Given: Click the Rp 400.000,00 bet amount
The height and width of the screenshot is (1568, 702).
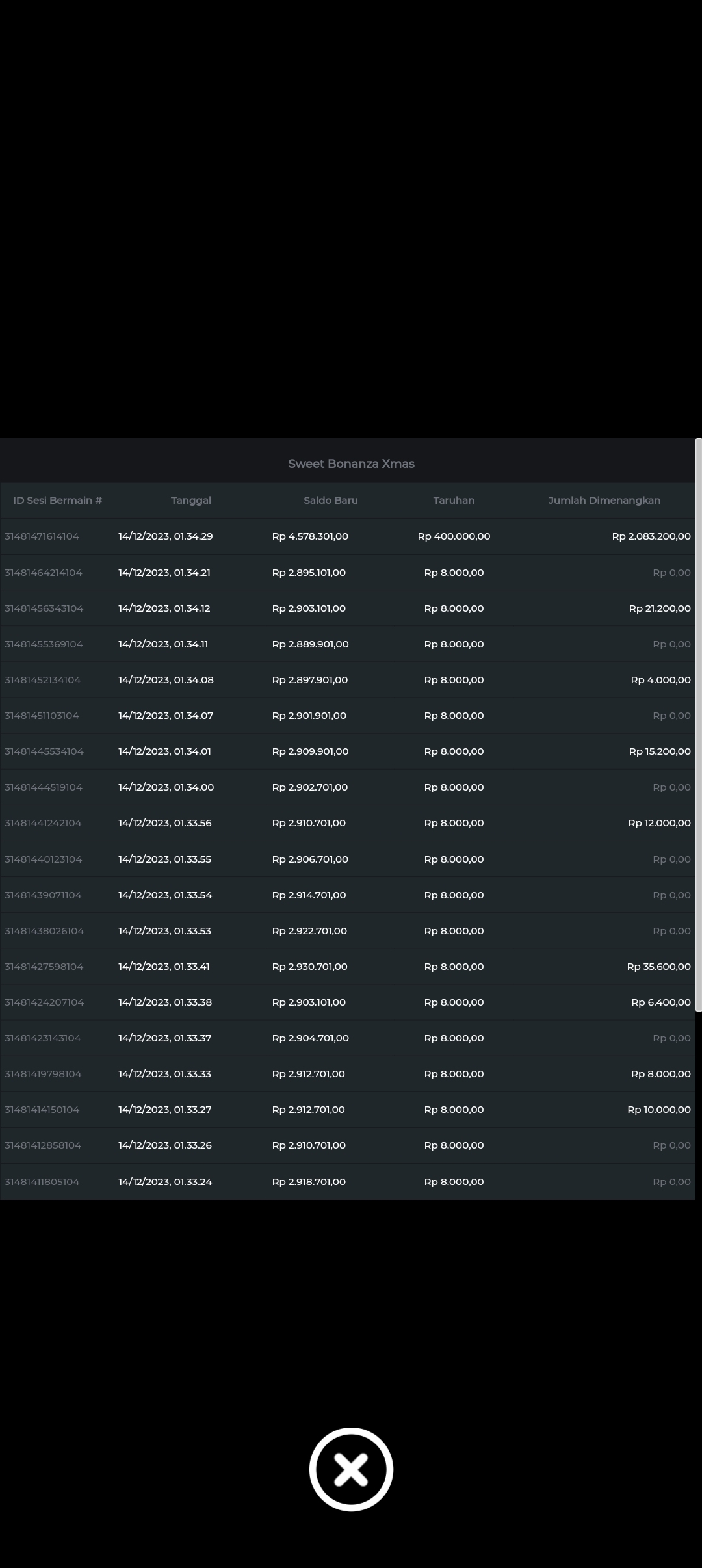Looking at the screenshot, I should pyautogui.click(x=454, y=536).
